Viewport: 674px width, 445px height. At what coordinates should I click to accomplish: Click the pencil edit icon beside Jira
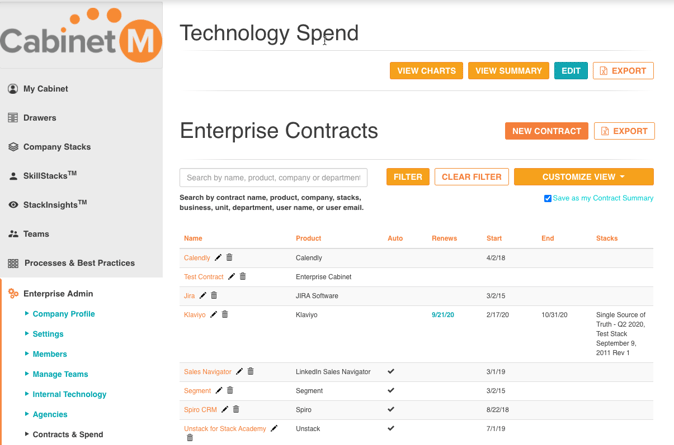tap(202, 295)
